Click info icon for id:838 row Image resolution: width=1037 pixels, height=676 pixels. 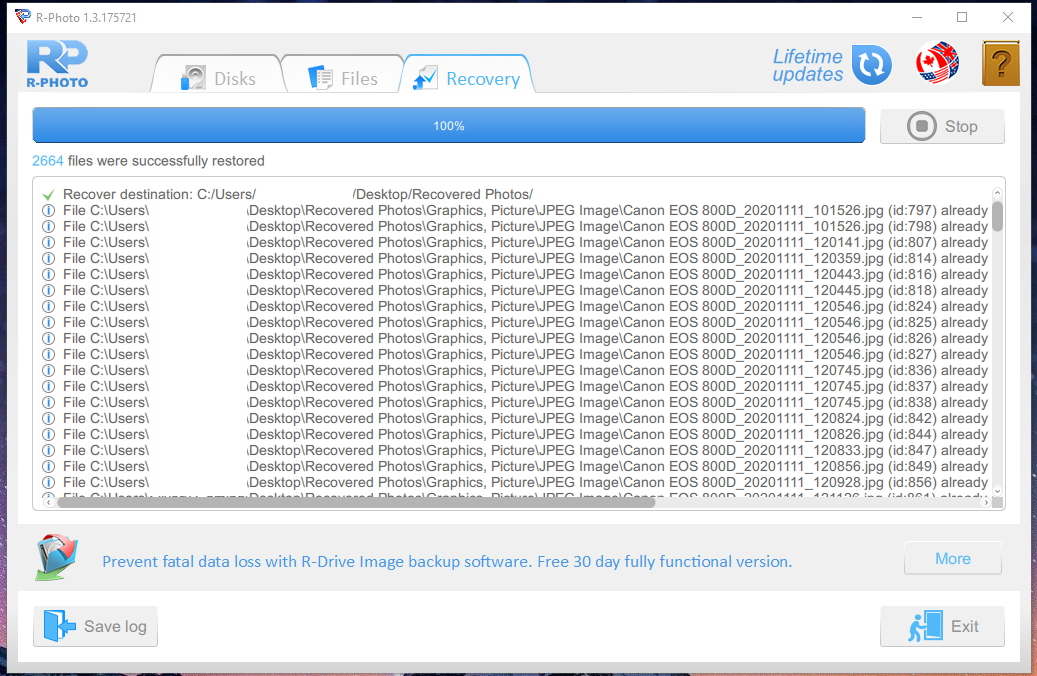[48, 402]
